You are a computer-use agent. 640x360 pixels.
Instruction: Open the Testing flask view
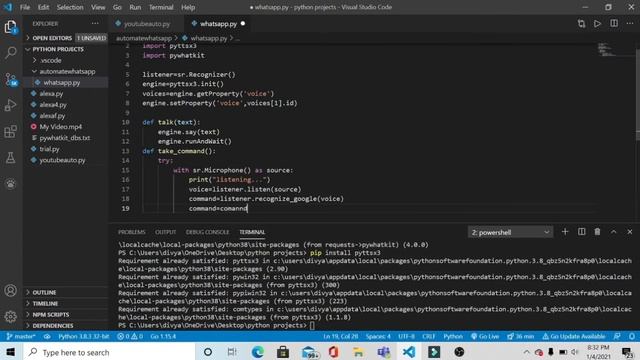click(11, 158)
